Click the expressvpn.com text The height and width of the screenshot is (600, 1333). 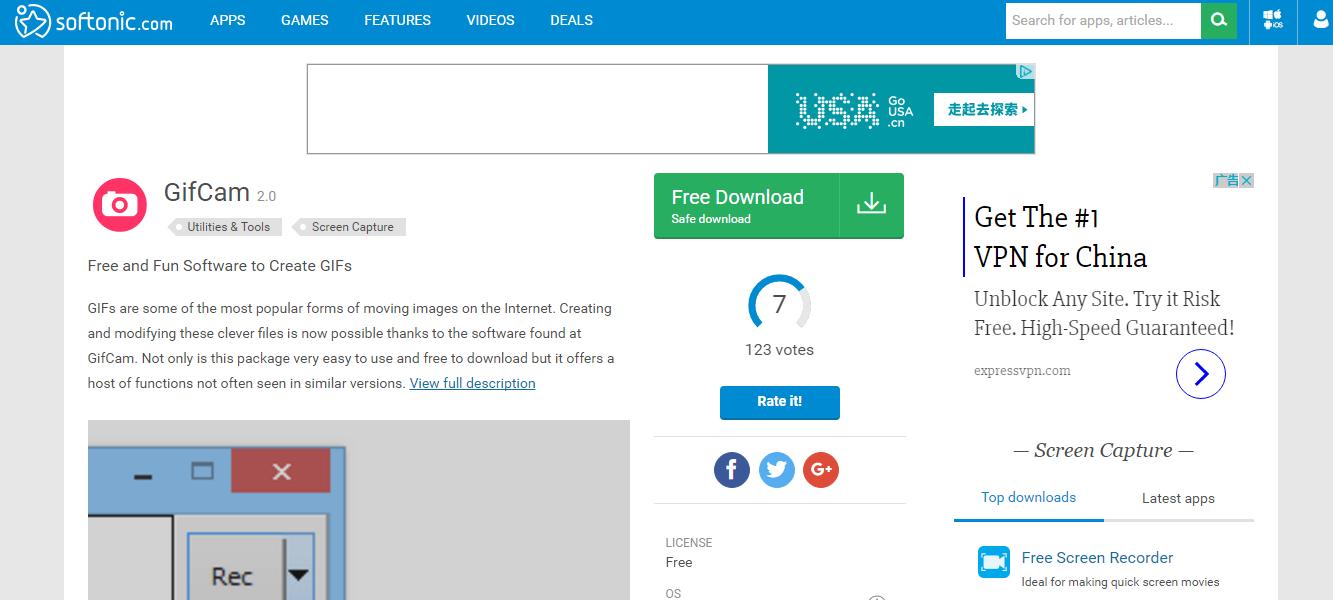click(x=1022, y=371)
